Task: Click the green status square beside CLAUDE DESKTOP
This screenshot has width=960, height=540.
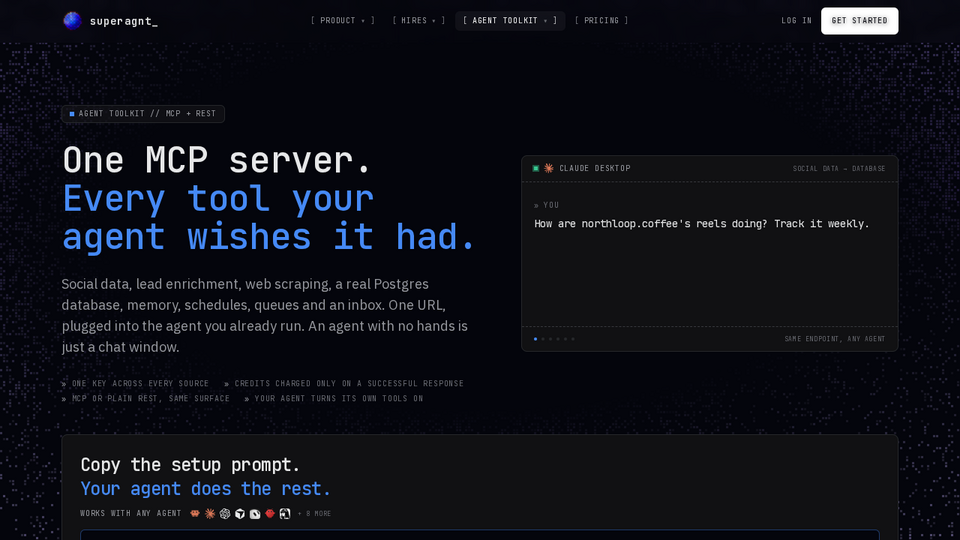Action: [536, 168]
